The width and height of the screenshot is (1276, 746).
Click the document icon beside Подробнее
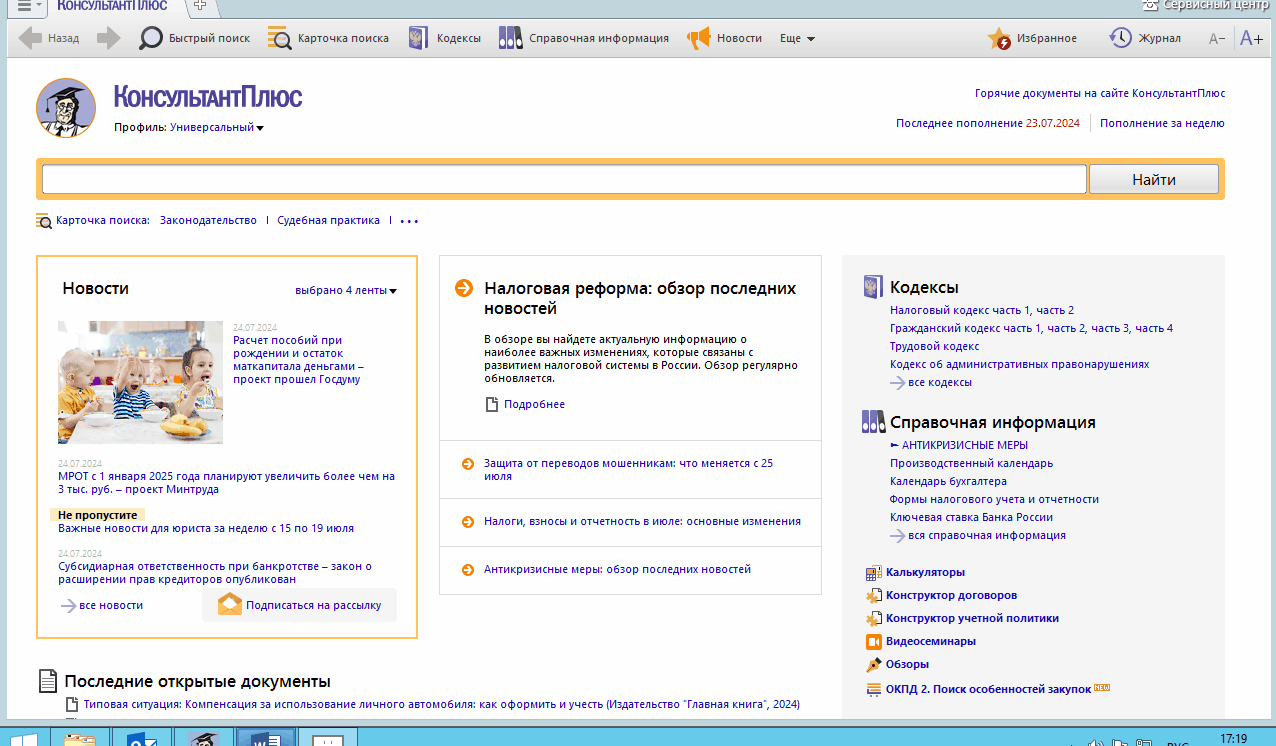(x=491, y=404)
